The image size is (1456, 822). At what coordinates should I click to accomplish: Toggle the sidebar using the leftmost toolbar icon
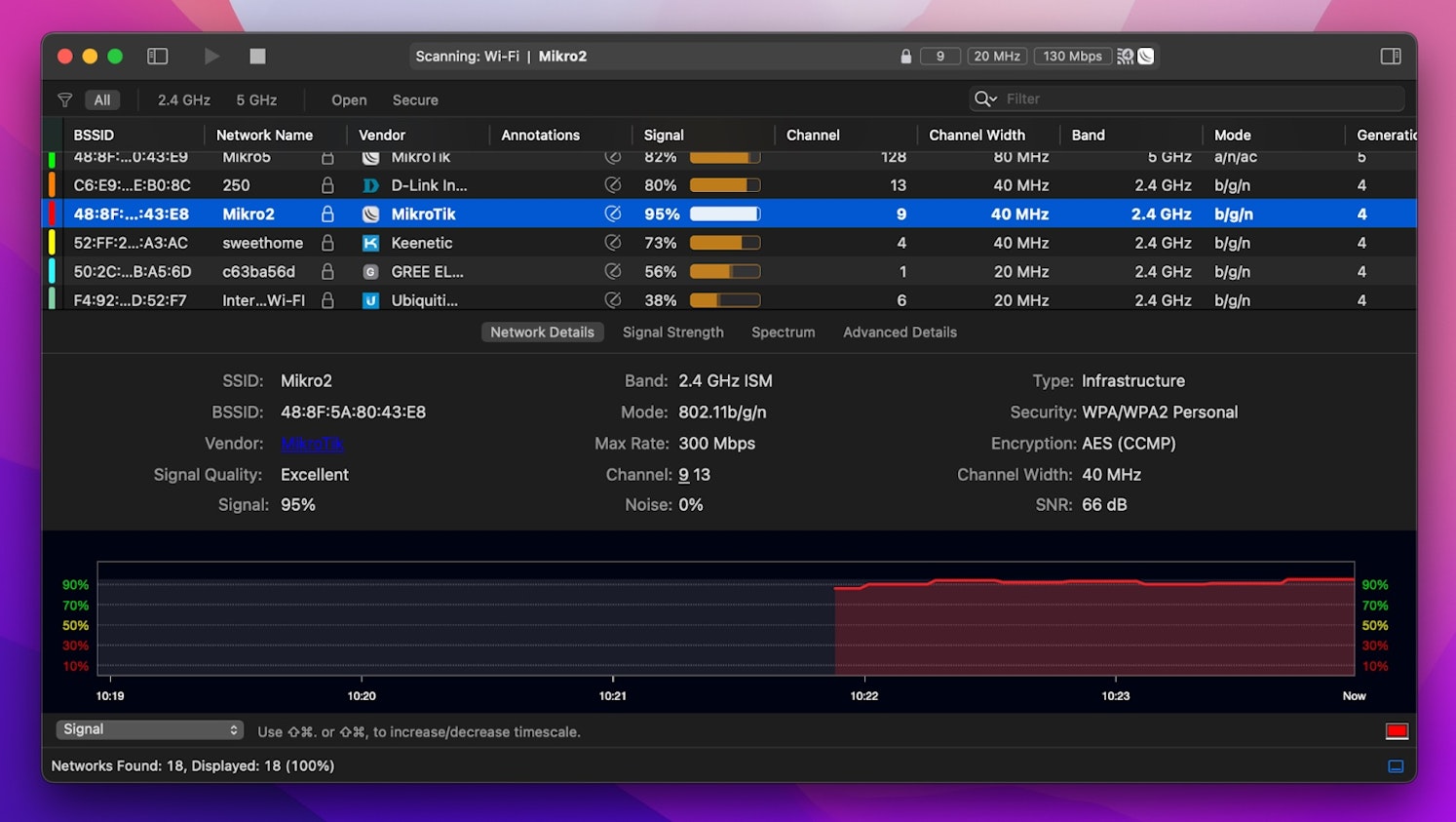coord(157,56)
